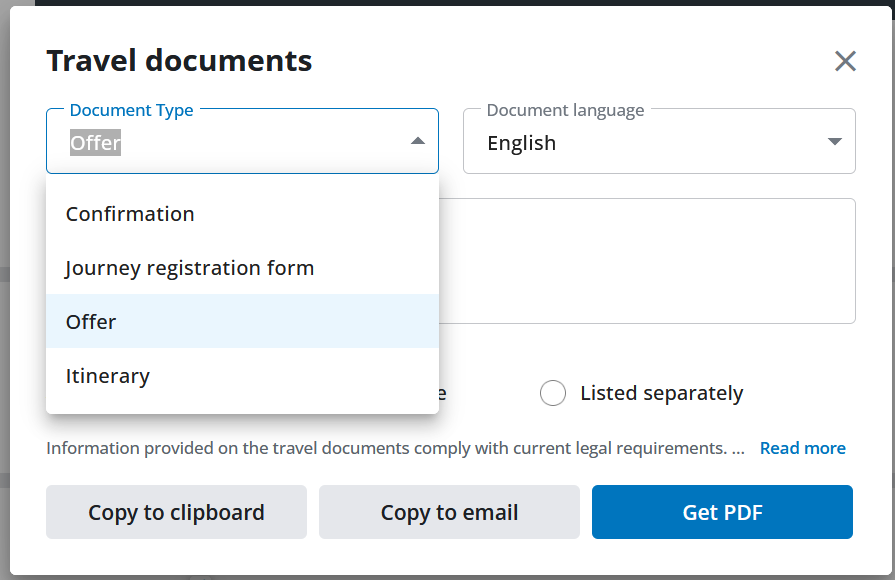Download via the Get PDF button

(722, 513)
